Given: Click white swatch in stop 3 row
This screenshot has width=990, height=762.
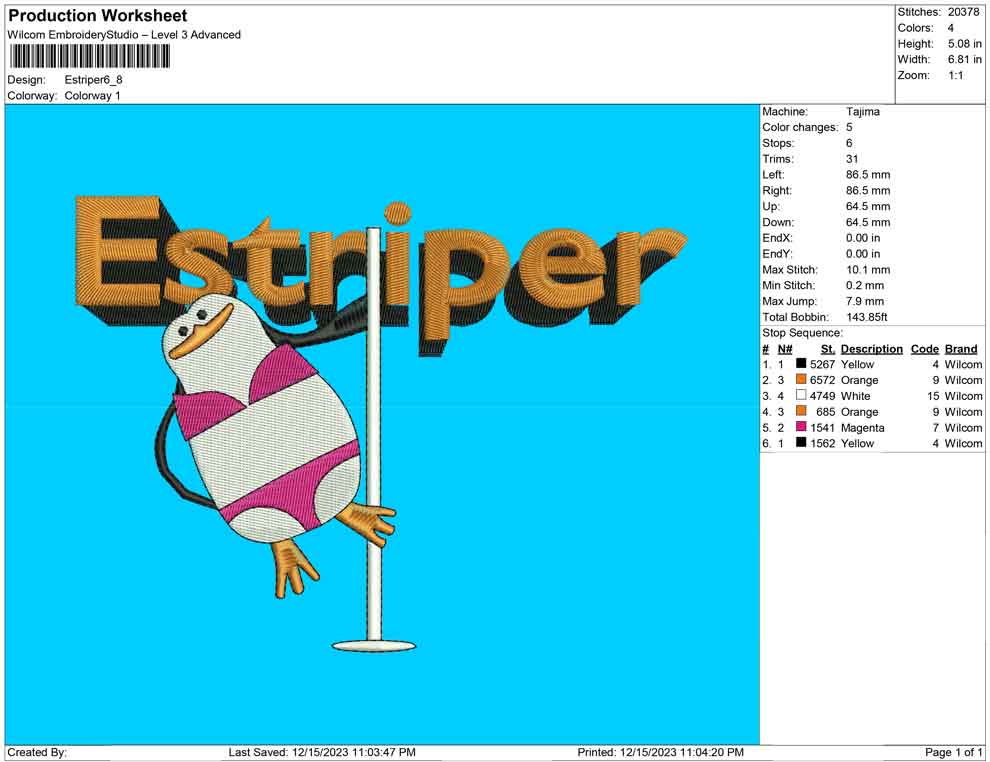Looking at the screenshot, I should click(x=801, y=395).
